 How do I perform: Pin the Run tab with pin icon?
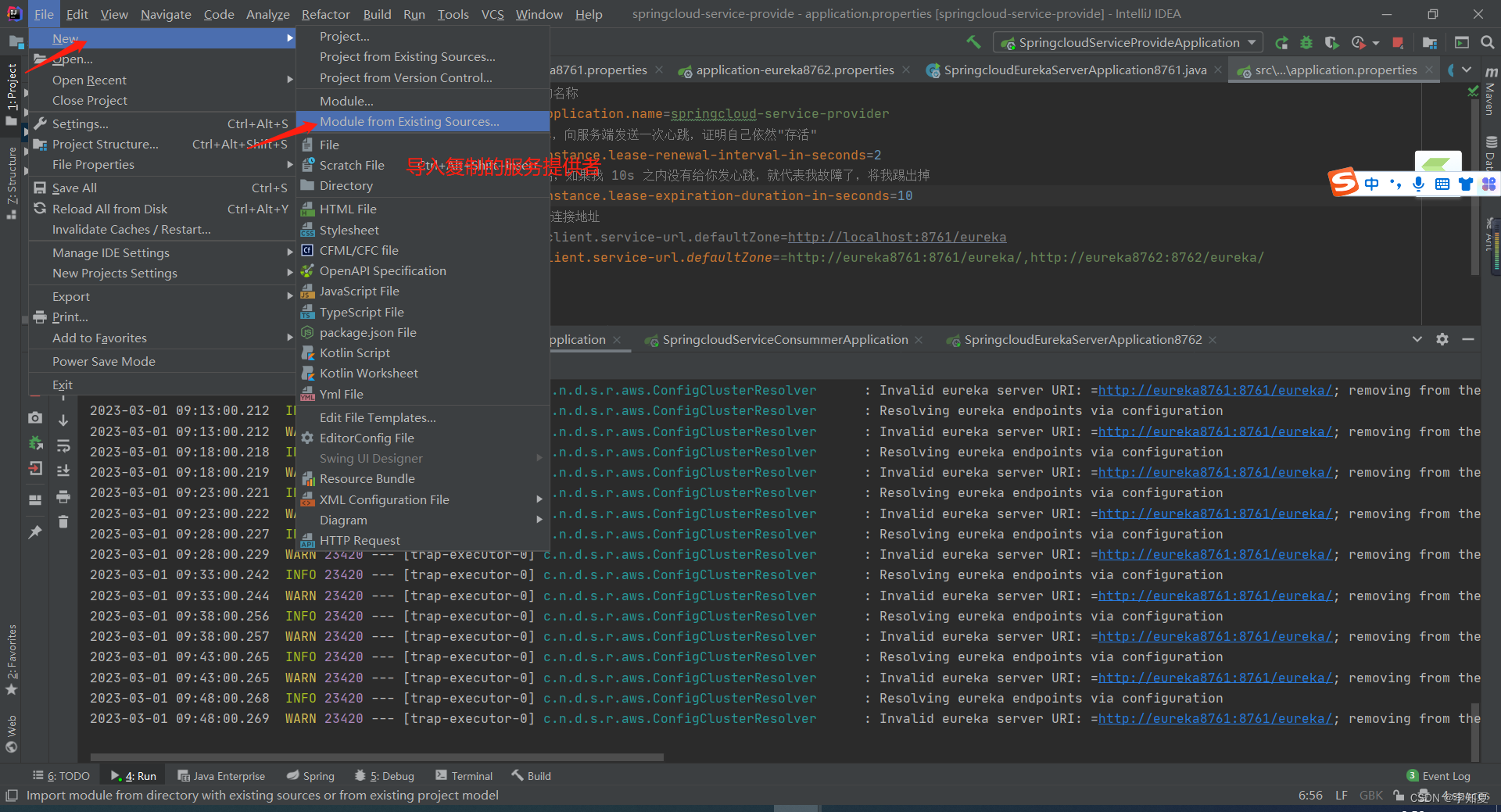click(x=35, y=531)
